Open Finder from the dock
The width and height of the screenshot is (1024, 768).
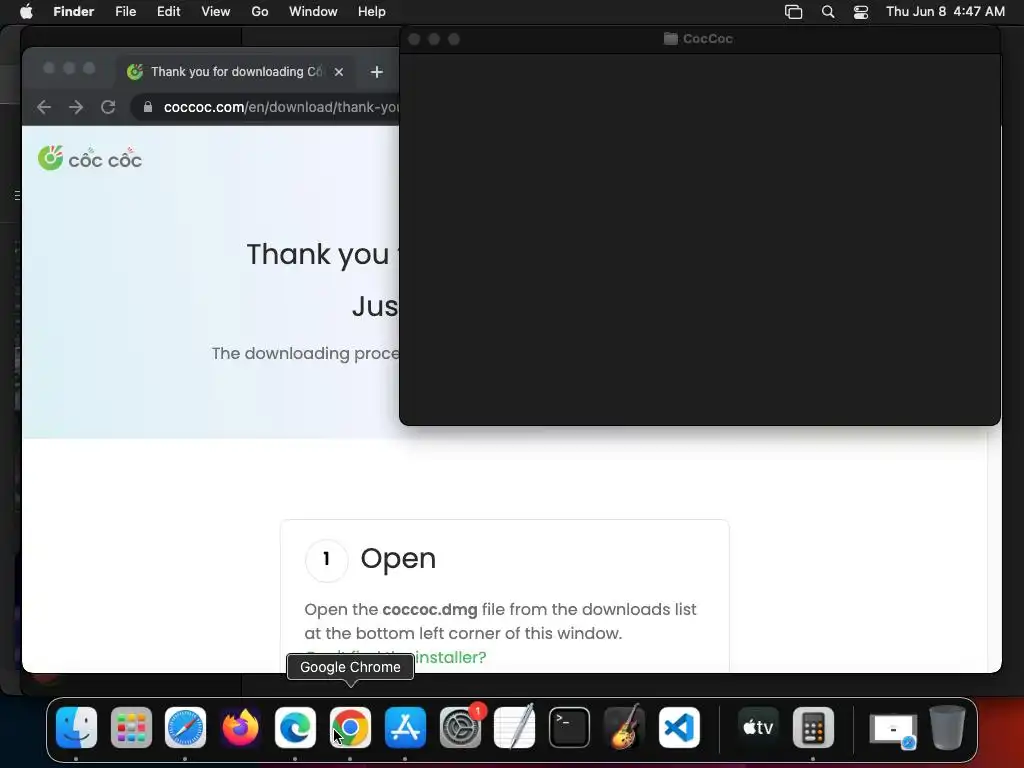76,727
